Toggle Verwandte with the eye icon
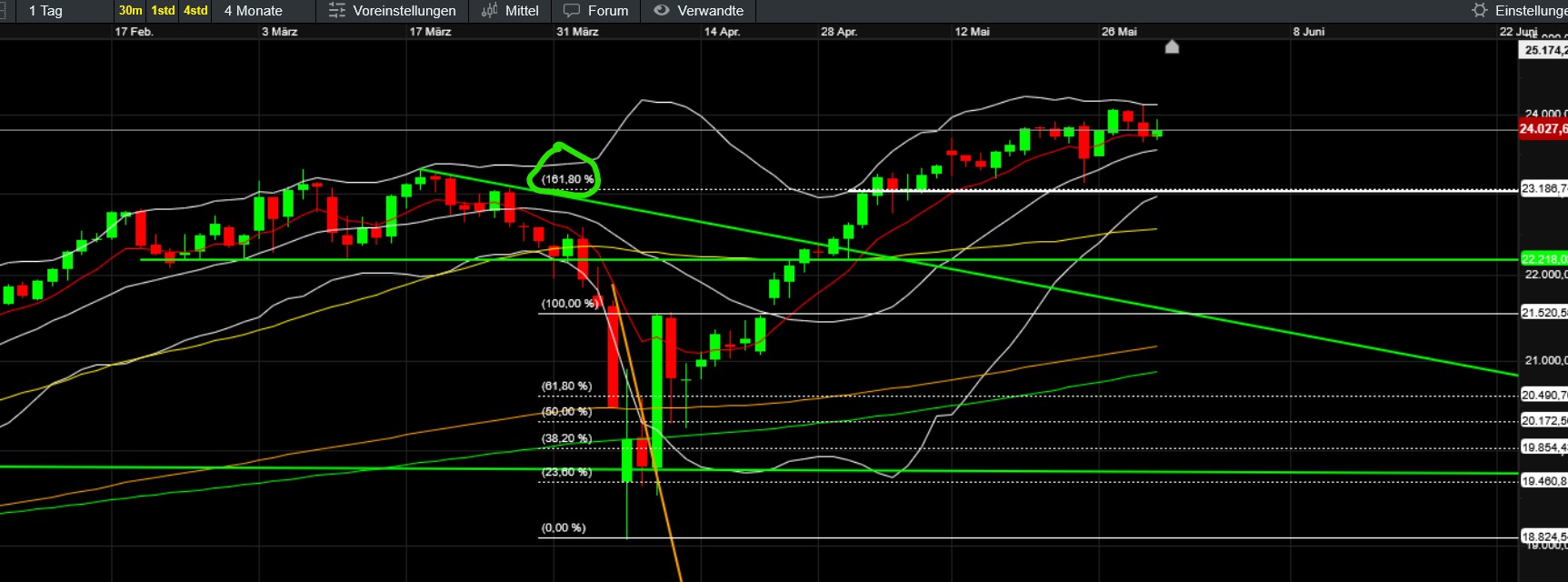 699,11
